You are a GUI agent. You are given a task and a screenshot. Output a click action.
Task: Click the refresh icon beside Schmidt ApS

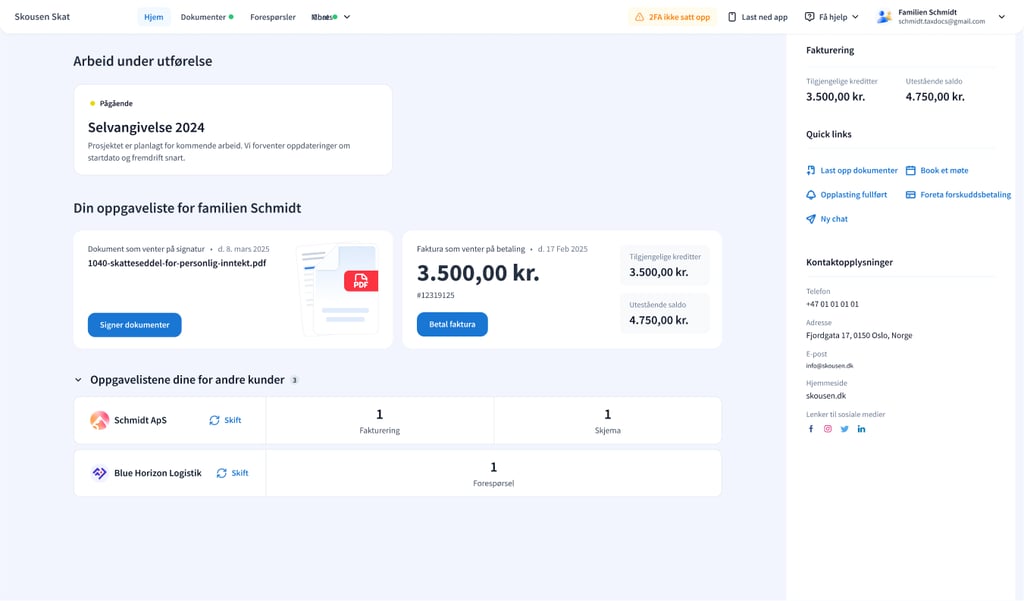[214, 420]
